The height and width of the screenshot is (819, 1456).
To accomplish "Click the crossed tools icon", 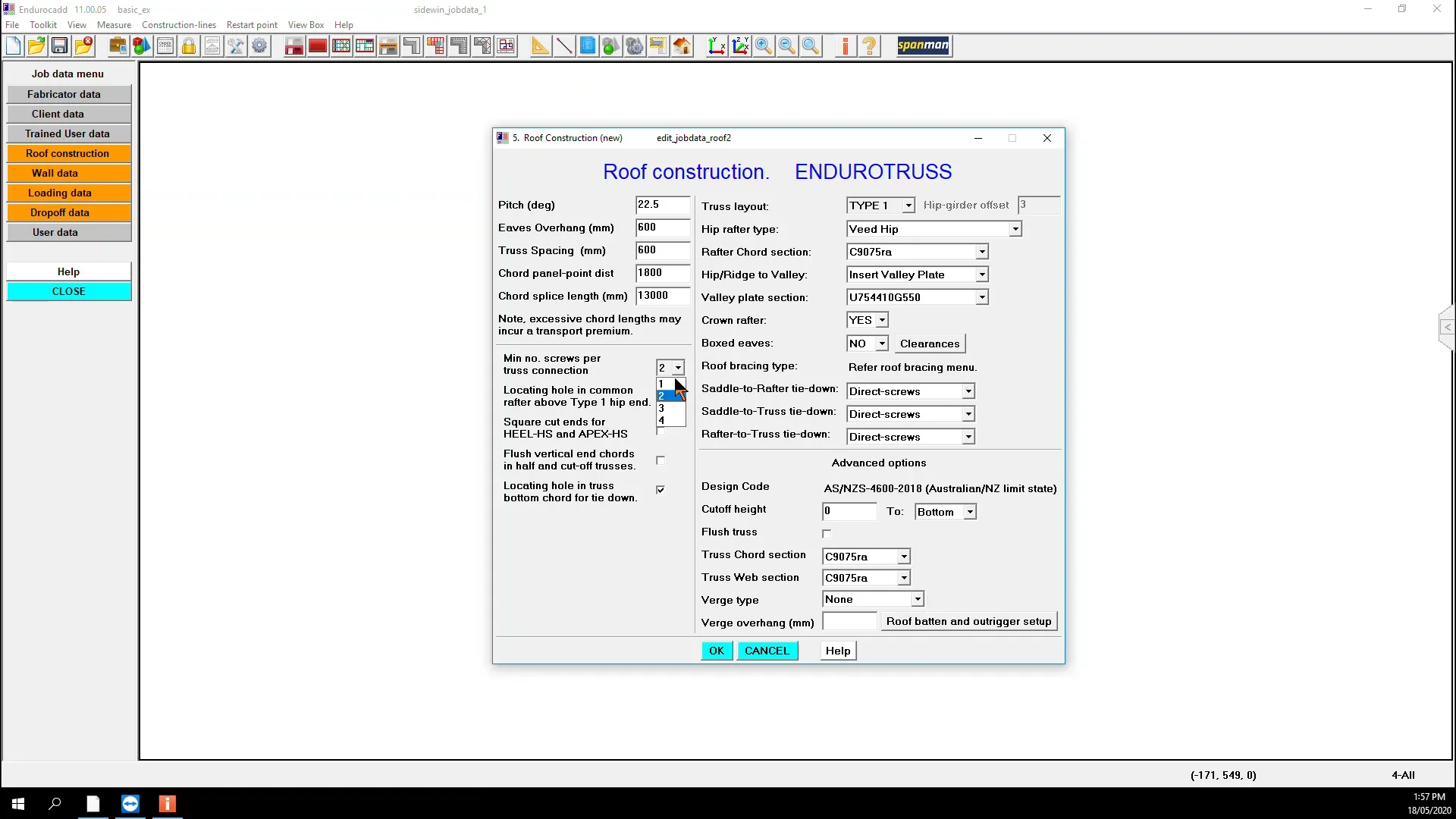I will (236, 46).
